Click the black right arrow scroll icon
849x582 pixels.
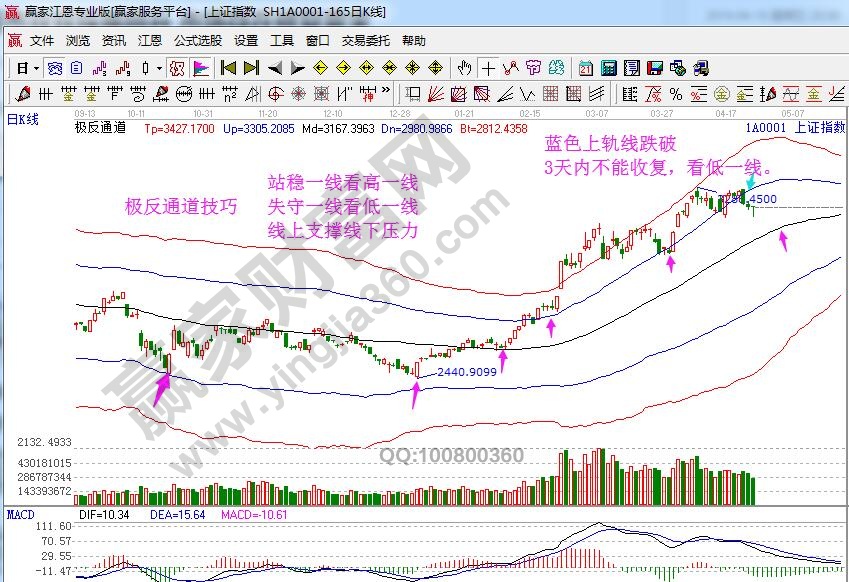pyautogui.click(x=297, y=68)
